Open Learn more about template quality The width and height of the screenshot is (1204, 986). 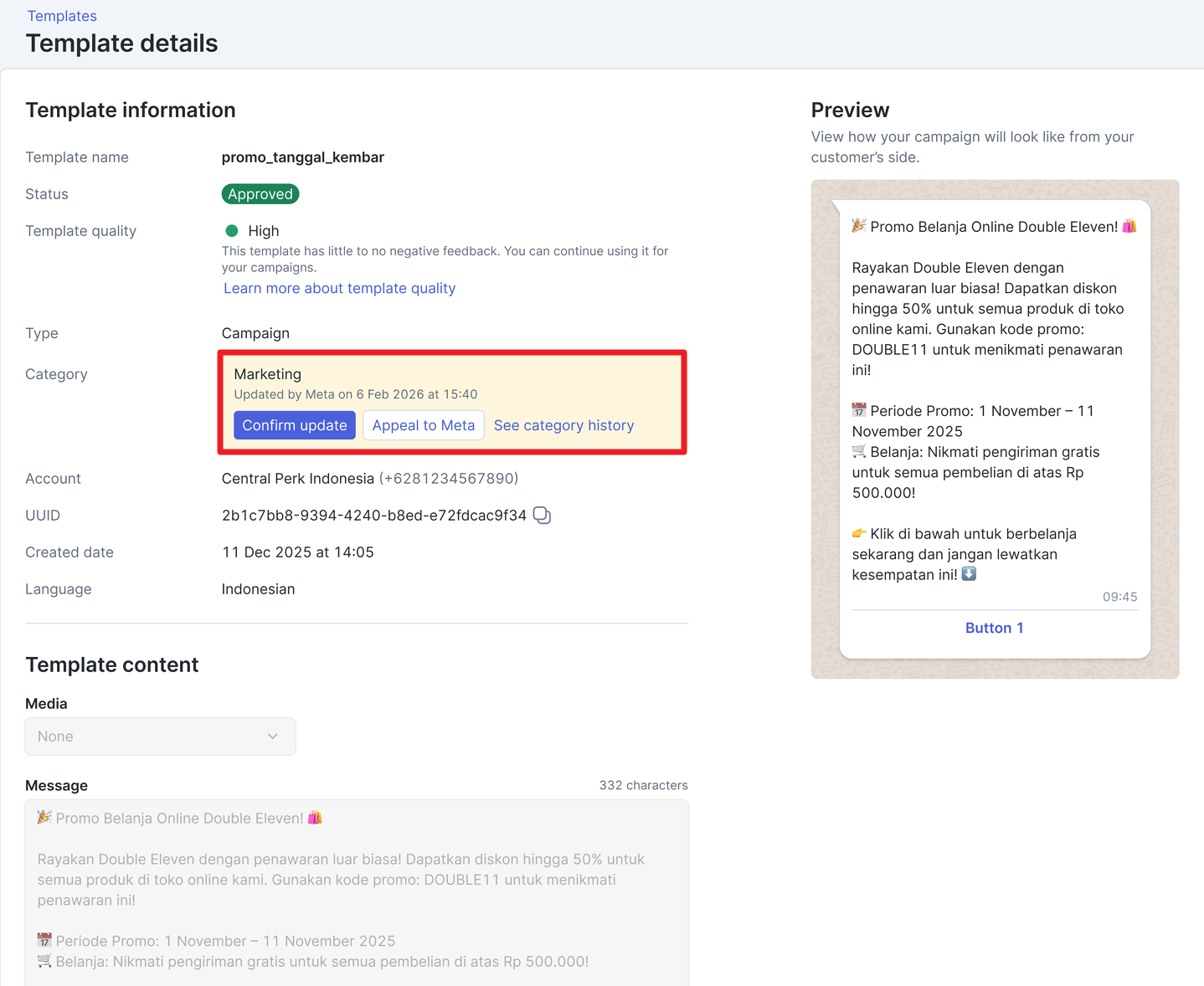[339, 288]
